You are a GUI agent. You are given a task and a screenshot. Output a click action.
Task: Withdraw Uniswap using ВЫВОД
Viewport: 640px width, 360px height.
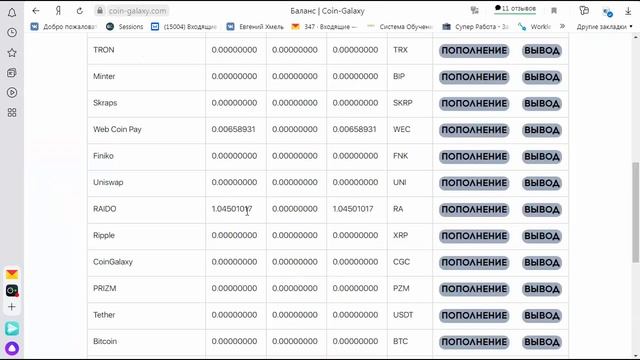[x=542, y=183]
